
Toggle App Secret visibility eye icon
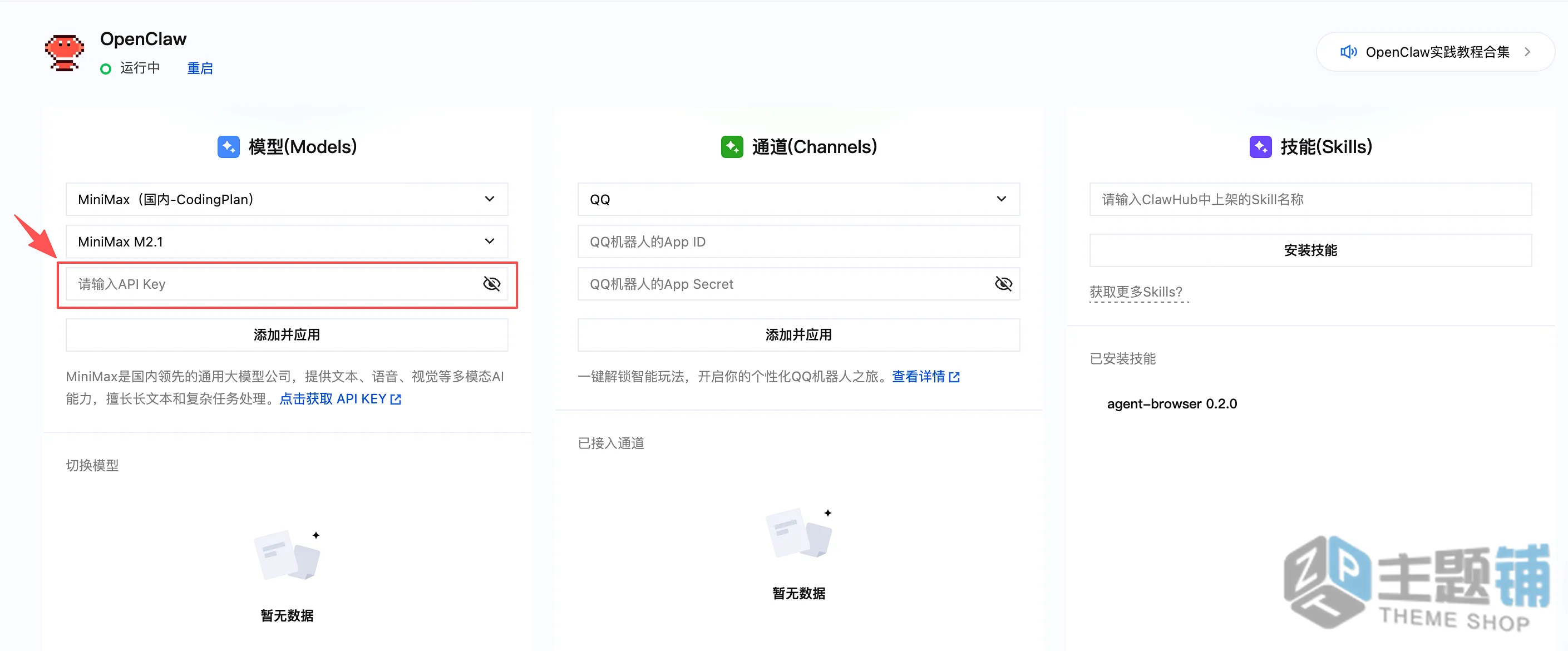(1004, 284)
